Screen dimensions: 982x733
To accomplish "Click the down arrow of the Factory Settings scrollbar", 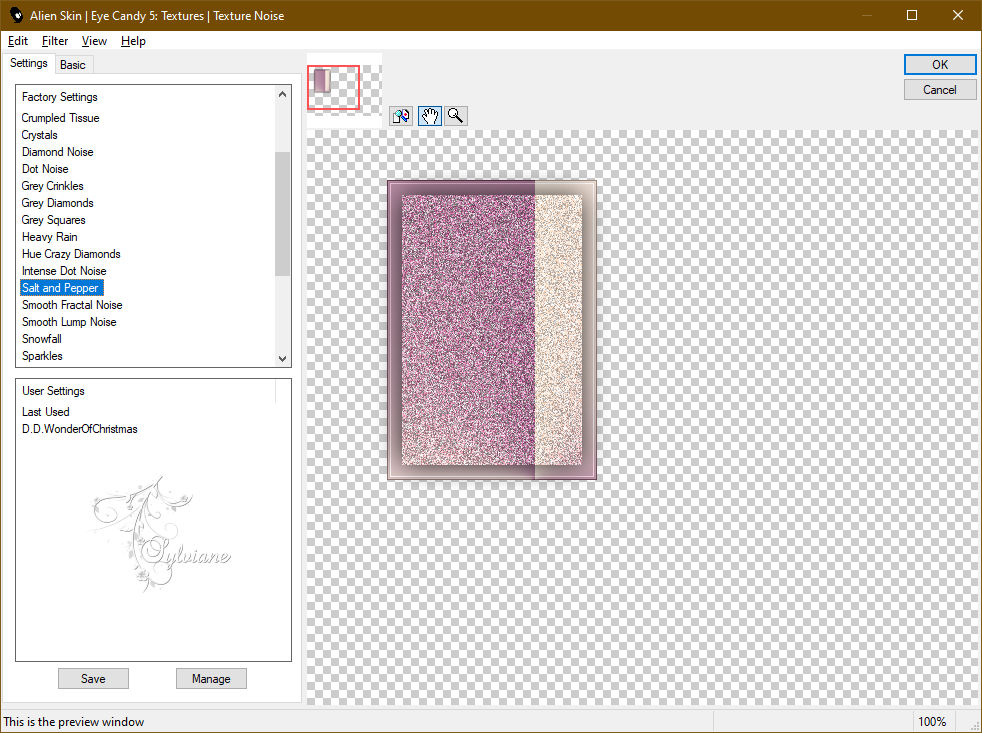I will pos(282,358).
